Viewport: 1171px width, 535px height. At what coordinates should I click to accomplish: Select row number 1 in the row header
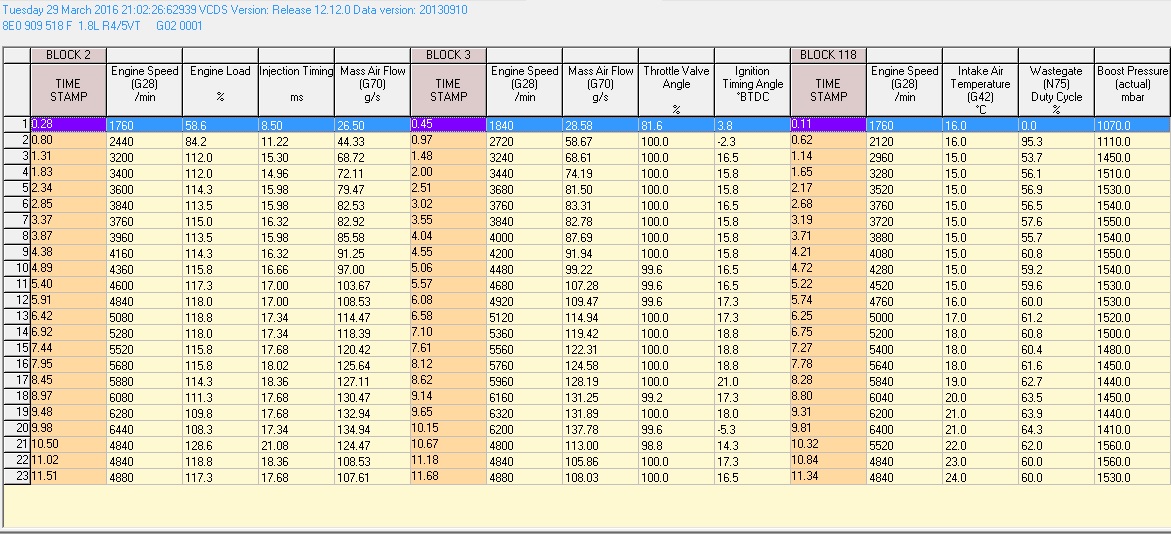click(x=17, y=124)
